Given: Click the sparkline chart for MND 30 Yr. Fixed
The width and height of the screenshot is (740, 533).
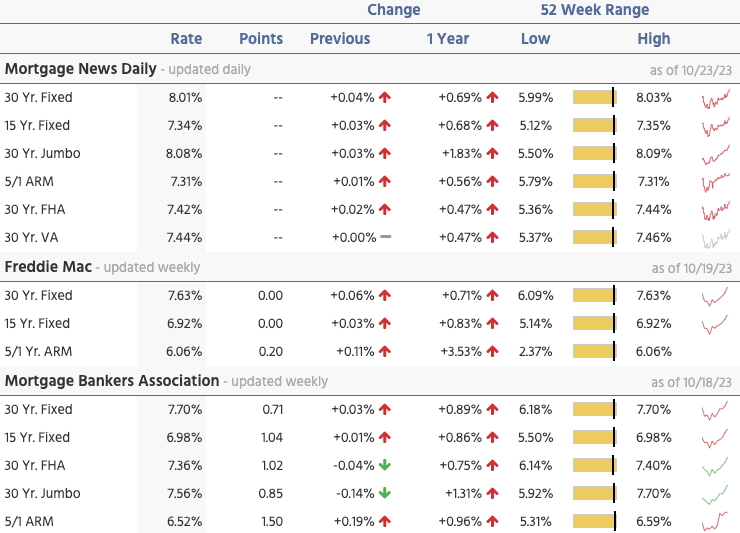Looking at the screenshot, I should 716,98.
